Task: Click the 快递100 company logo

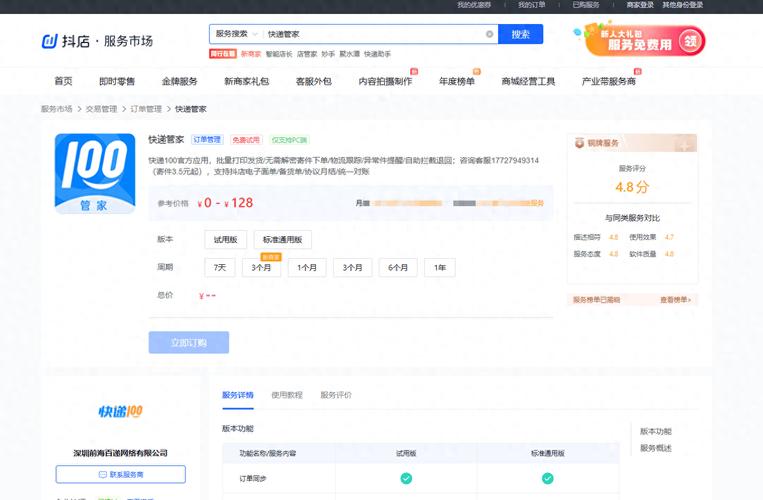Action: tap(121, 411)
